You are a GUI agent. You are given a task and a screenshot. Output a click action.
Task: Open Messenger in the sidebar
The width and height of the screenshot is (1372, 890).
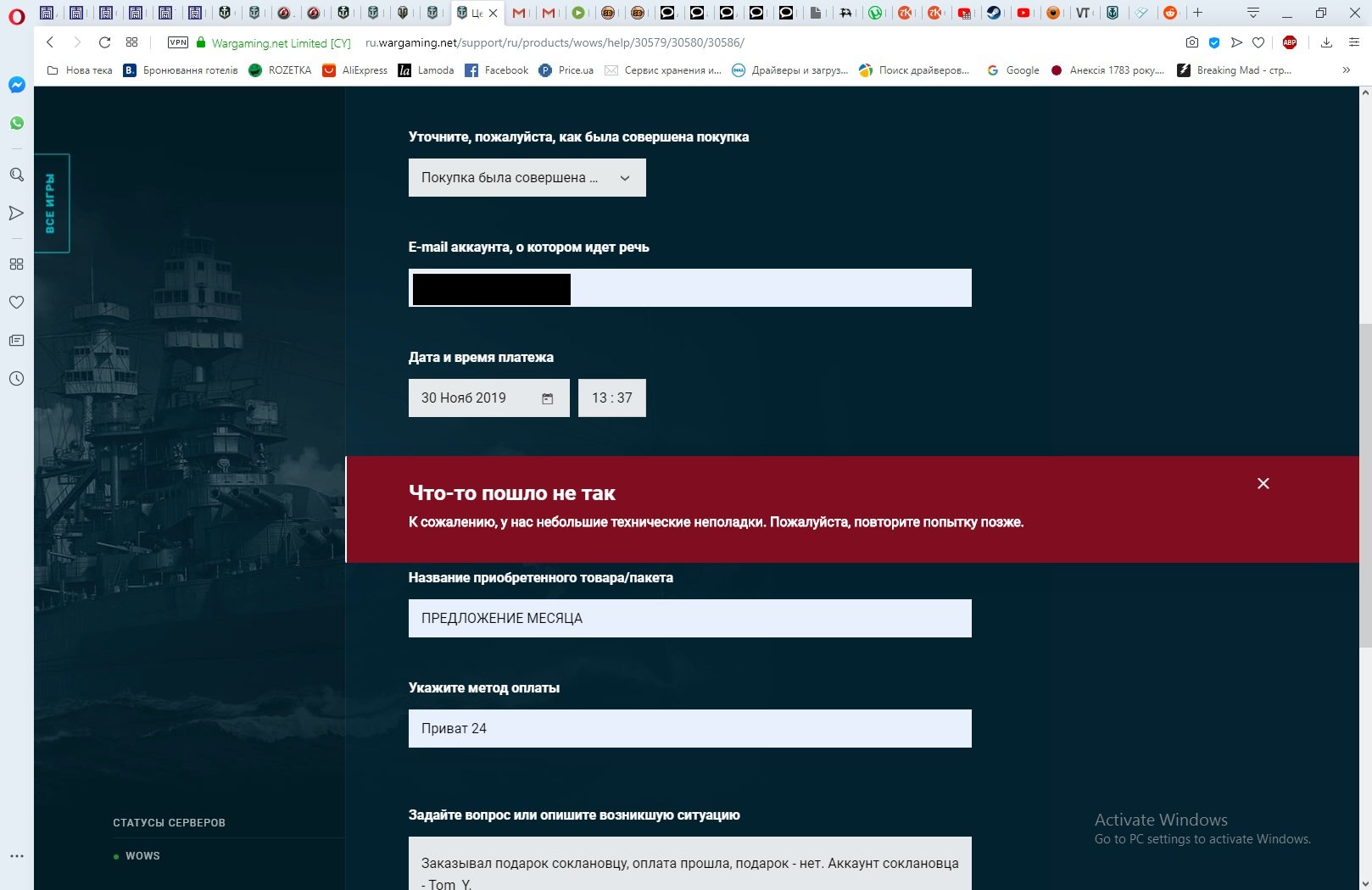click(16, 85)
